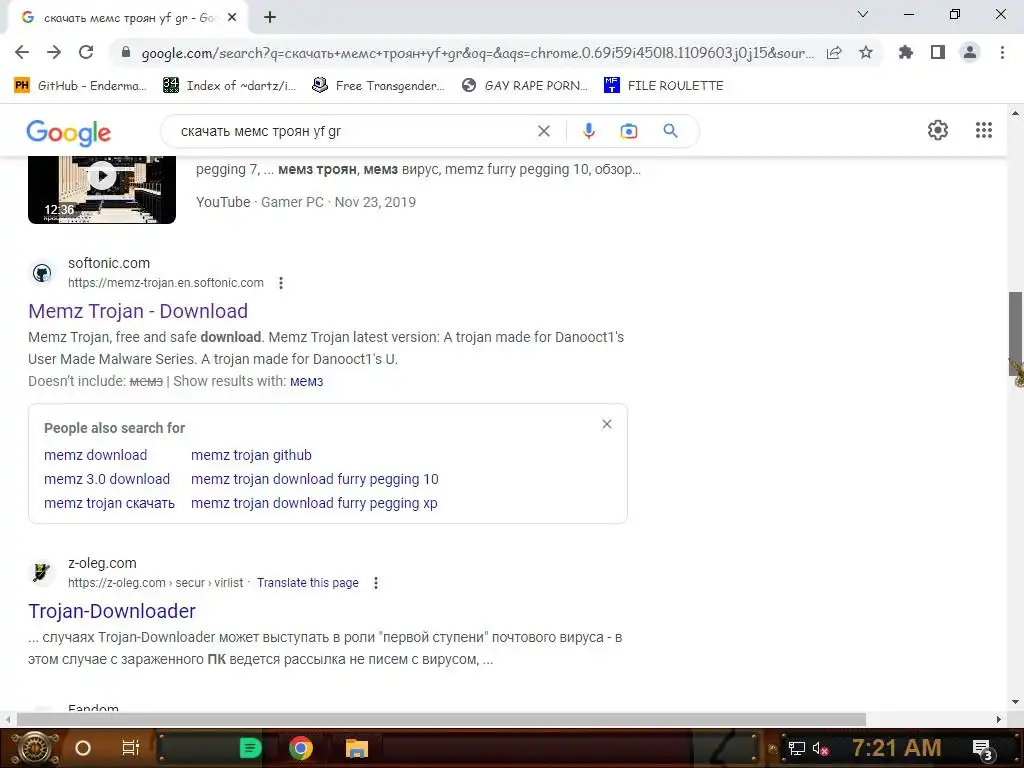
Task: Click the Google logo
Action: (69, 133)
